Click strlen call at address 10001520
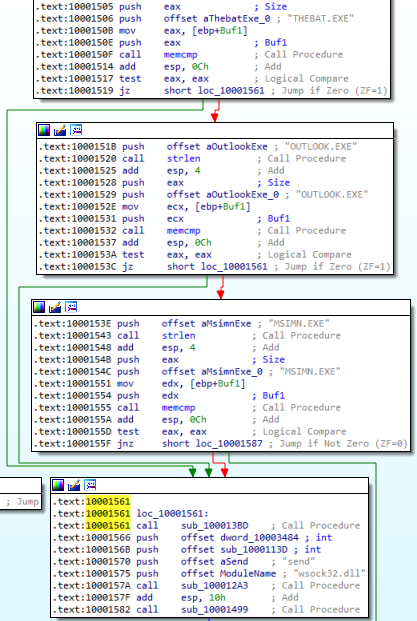417x621 pixels. point(183,158)
